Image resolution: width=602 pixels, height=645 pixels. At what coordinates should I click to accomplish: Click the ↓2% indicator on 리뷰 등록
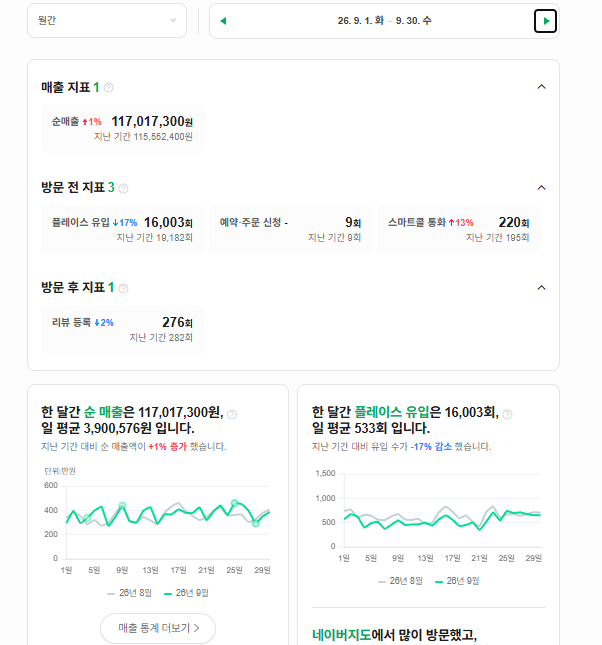click(104, 322)
